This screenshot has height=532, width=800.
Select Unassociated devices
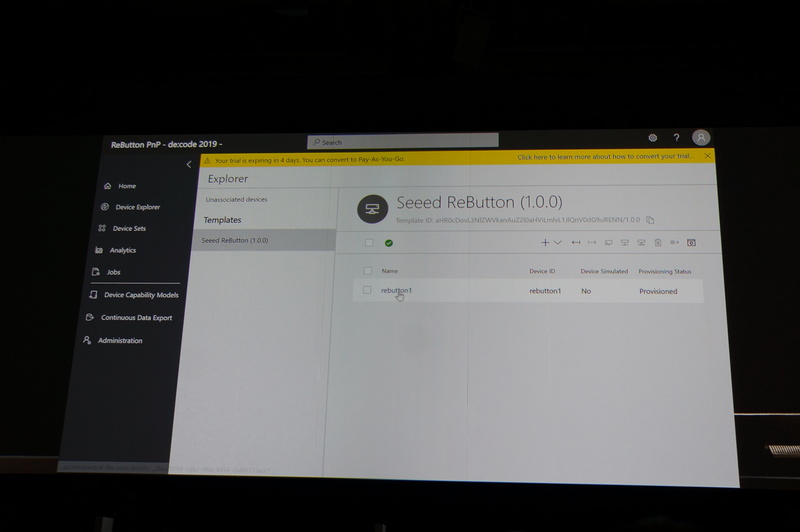click(236, 199)
